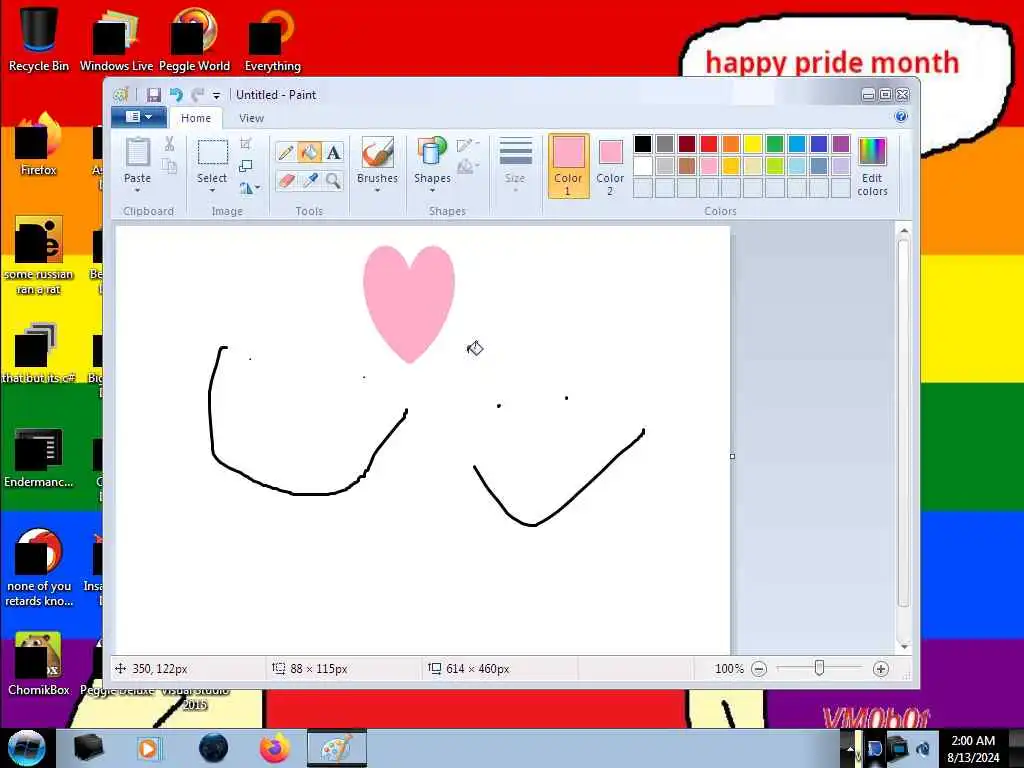Select the Pencil tool

point(285,153)
